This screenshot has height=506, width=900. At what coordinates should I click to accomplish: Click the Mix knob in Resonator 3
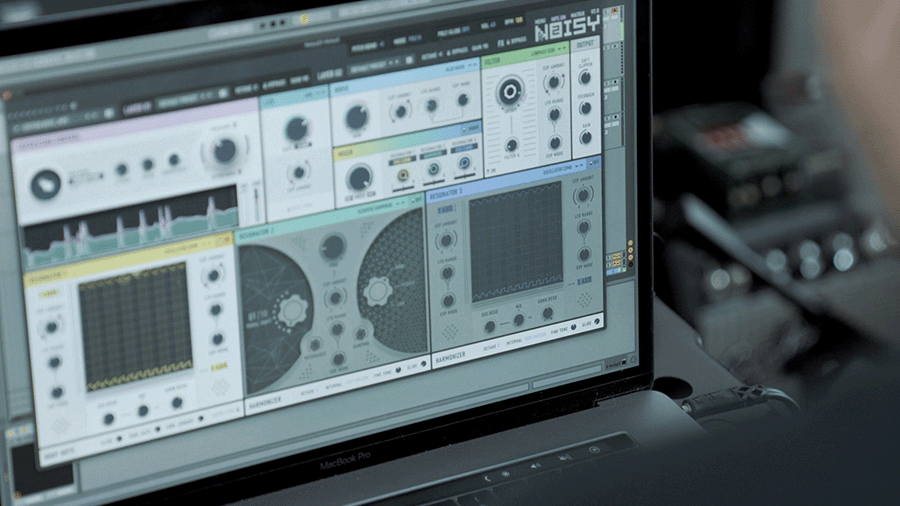(518, 320)
